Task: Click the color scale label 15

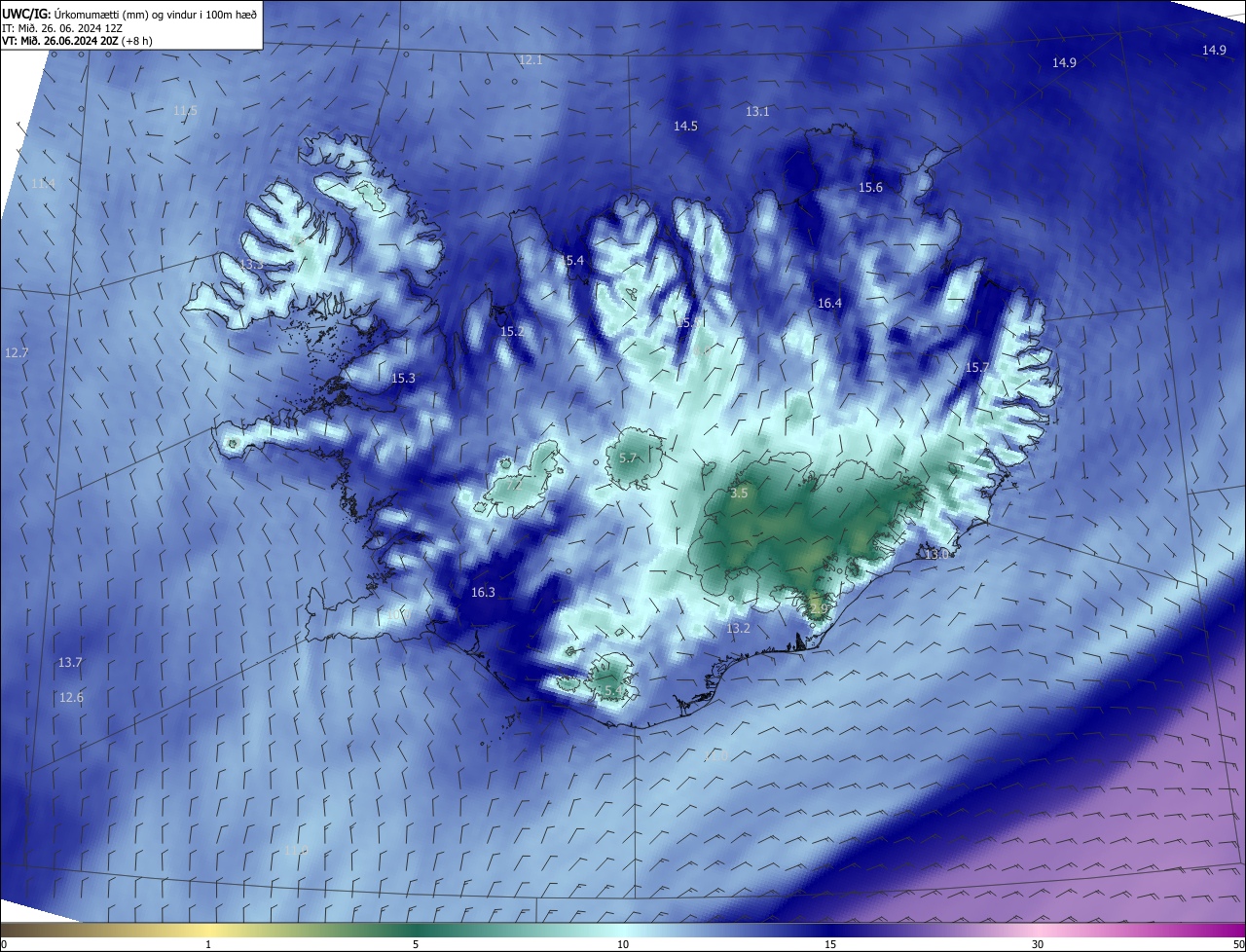Action: [830, 944]
